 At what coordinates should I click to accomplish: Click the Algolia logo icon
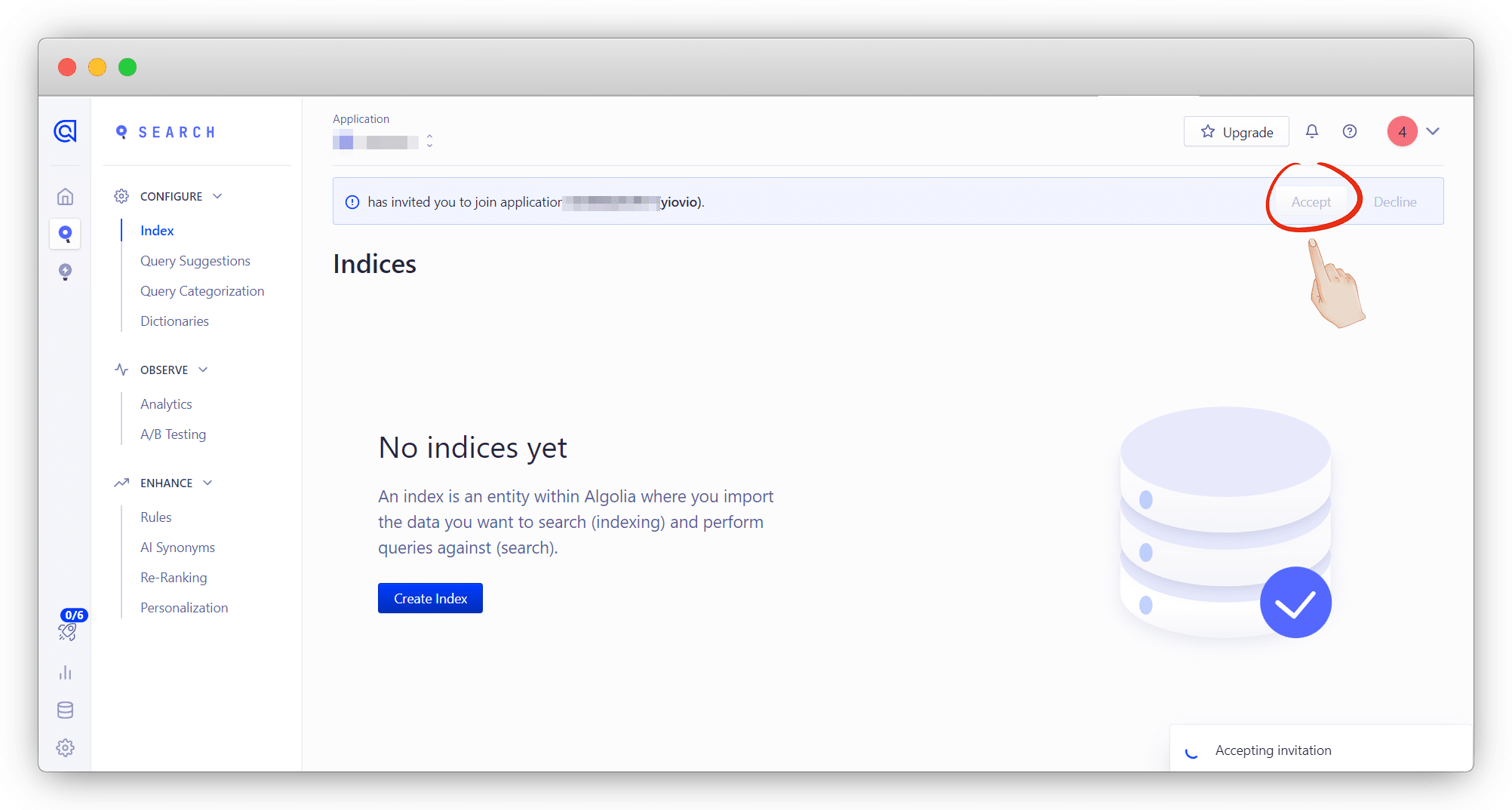(x=66, y=131)
